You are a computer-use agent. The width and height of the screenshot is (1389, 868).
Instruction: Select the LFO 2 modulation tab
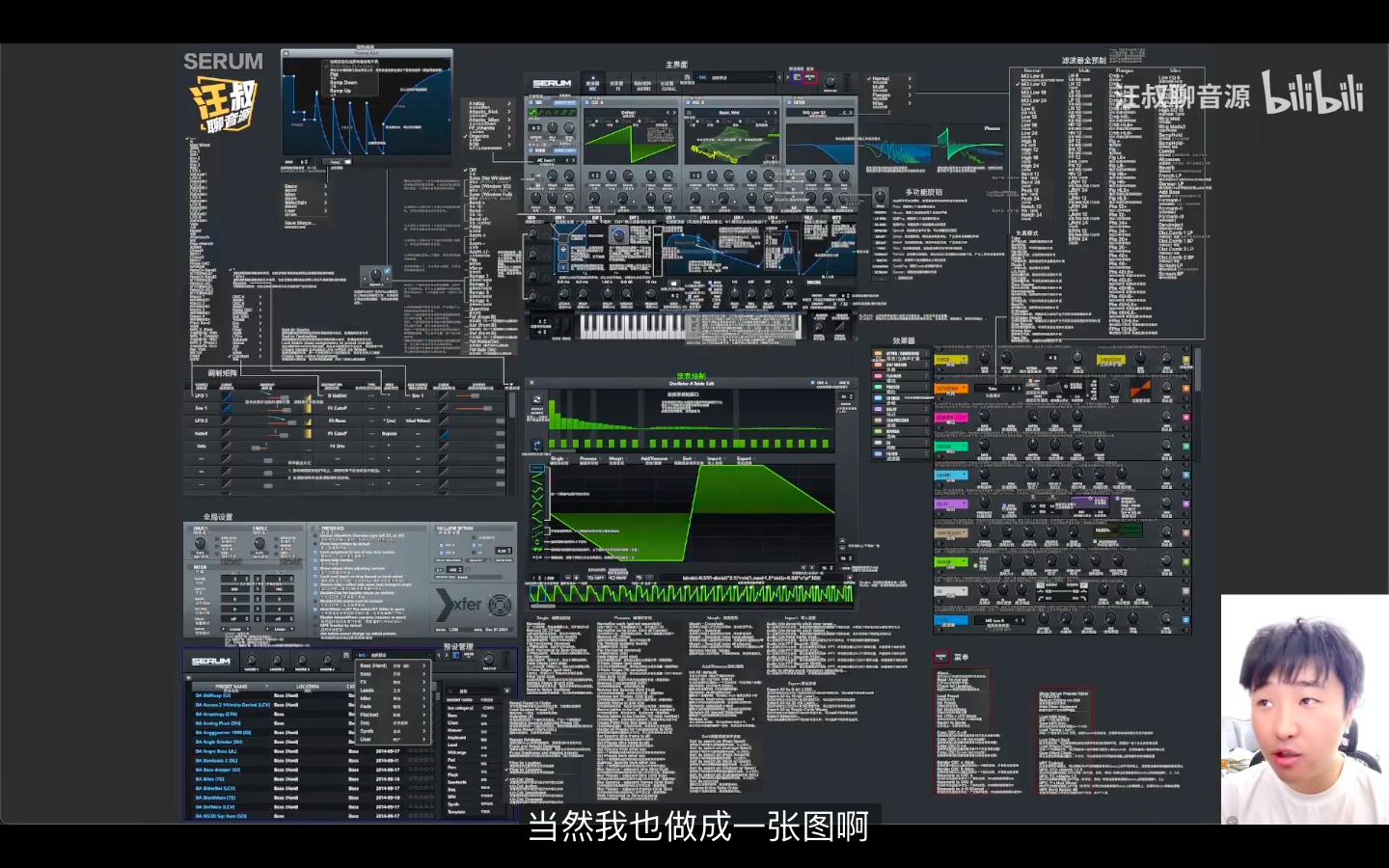point(704,217)
